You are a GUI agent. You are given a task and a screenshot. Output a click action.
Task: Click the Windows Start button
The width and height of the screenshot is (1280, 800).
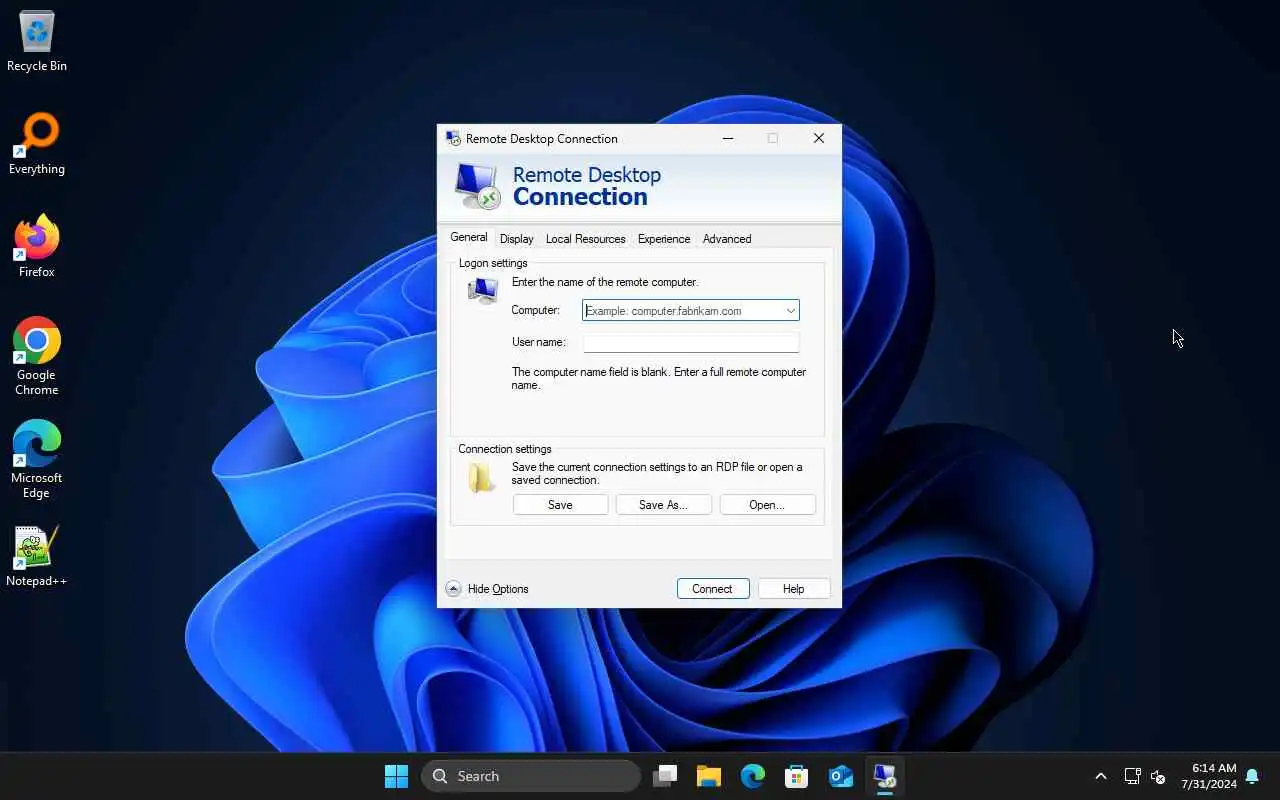click(396, 776)
